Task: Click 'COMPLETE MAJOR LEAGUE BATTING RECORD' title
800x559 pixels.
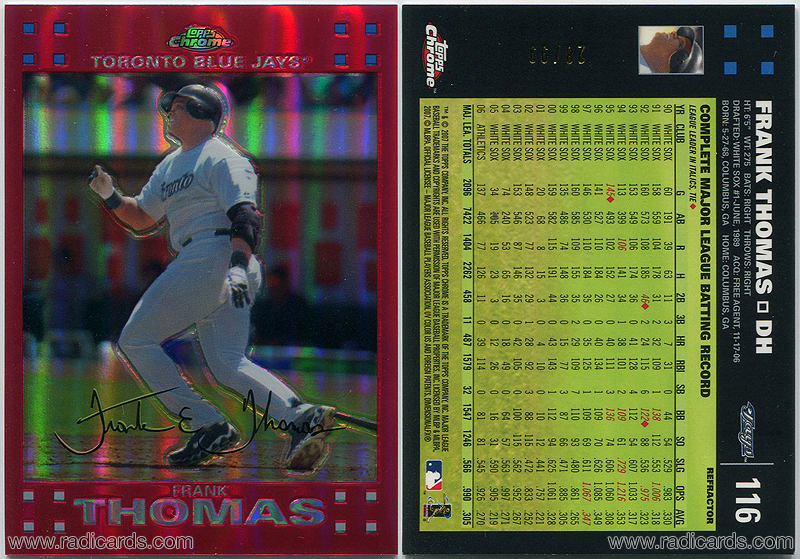Action: (x=705, y=251)
